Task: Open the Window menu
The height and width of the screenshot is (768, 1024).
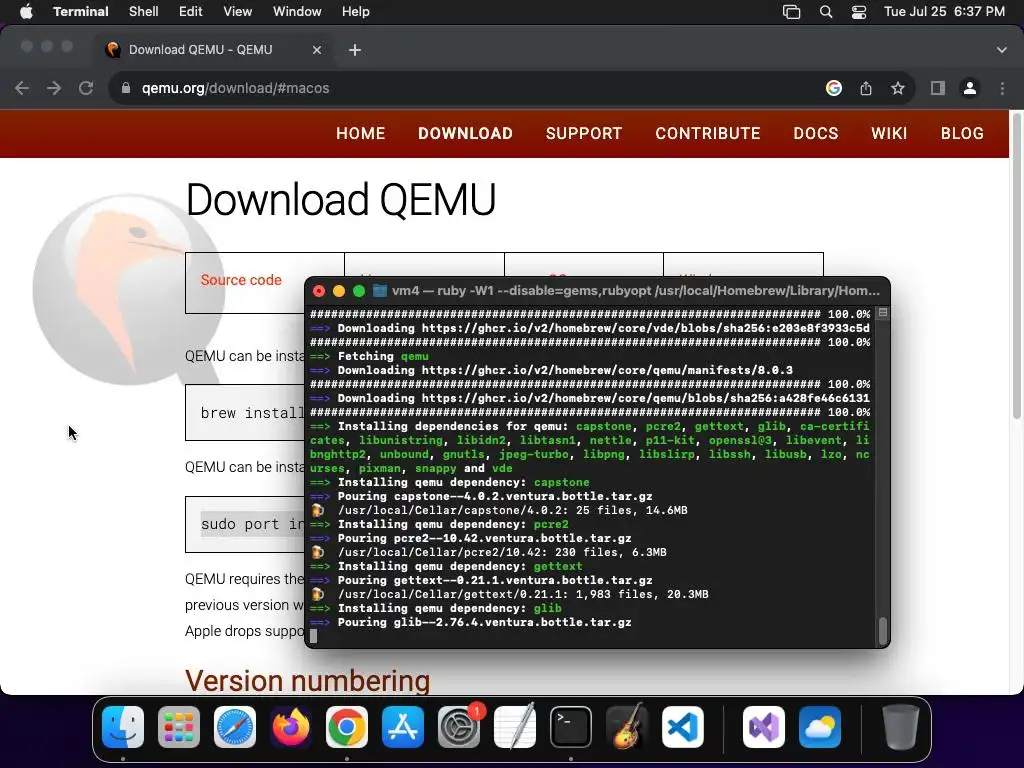Action: 297,12
